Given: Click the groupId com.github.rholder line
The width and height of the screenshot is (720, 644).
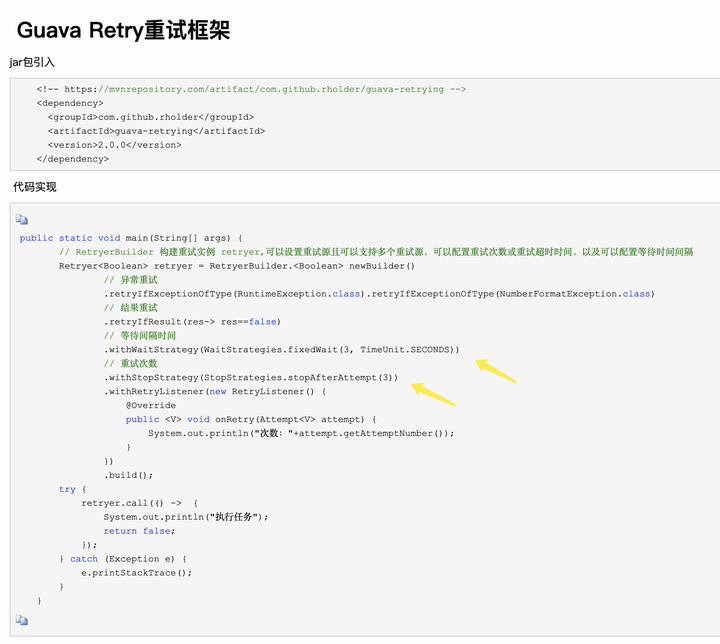Looking at the screenshot, I should [x=151, y=117].
